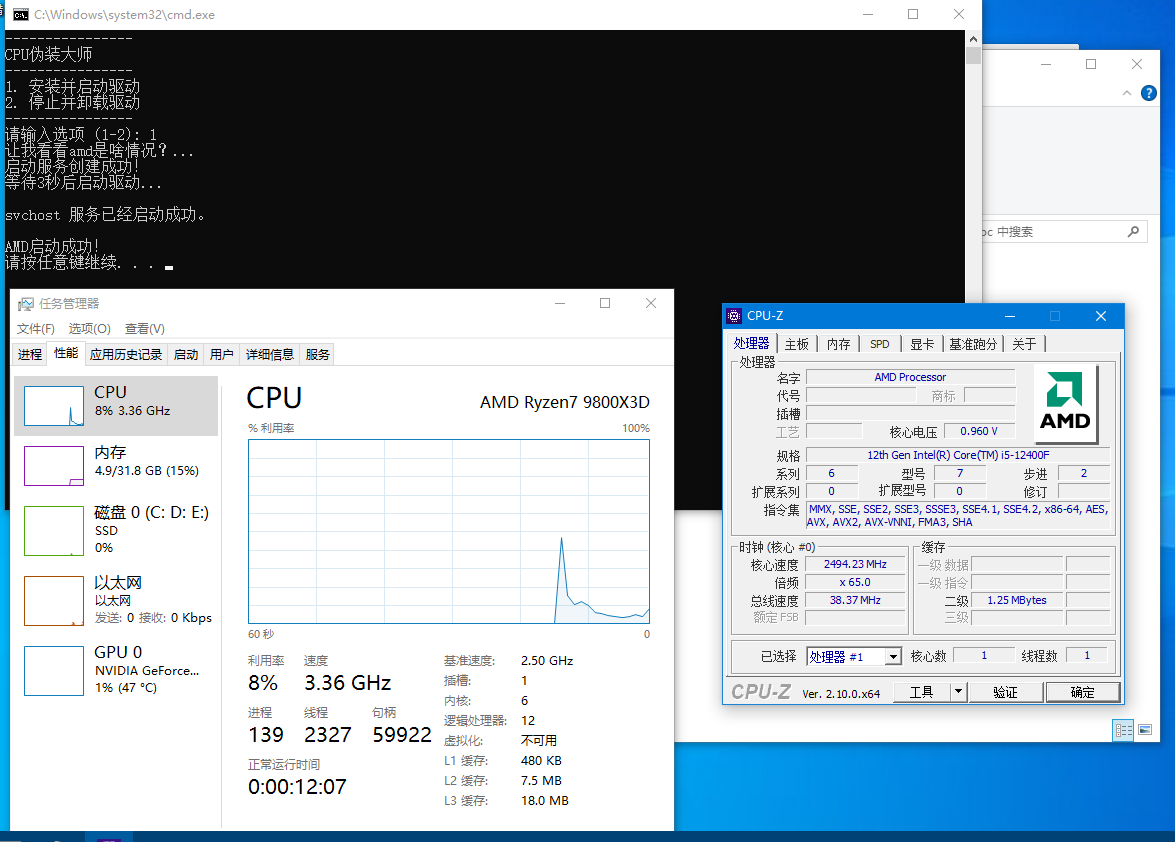Click the 38.37 MHz bus speed value
Screen dimensions: 1175x842
point(855,600)
